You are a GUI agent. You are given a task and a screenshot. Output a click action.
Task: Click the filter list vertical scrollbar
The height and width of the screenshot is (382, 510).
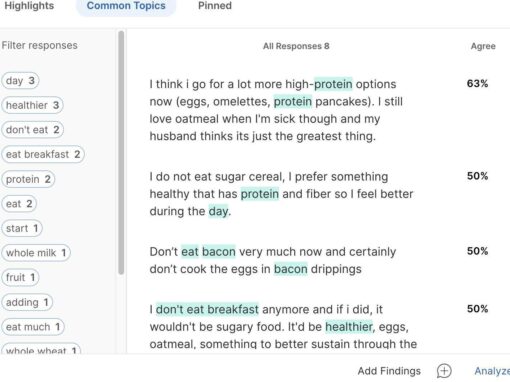click(121, 153)
